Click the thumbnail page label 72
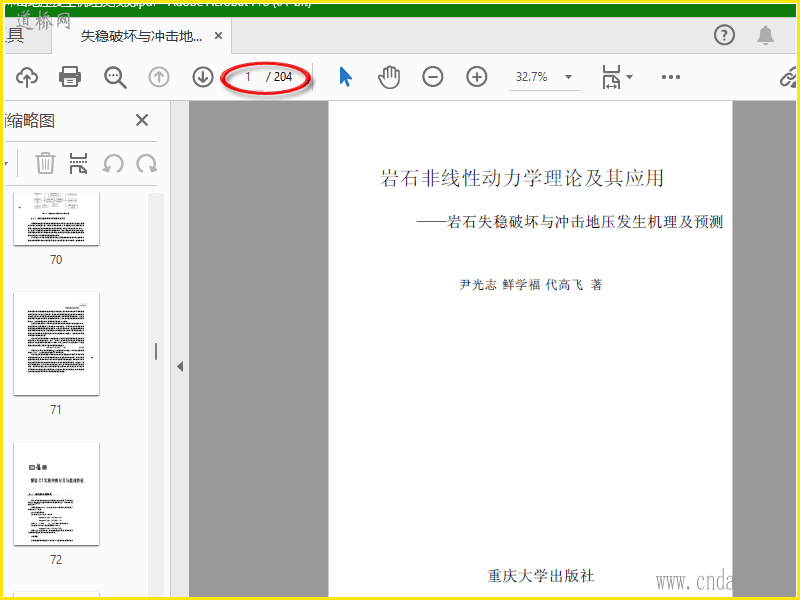Screen dimensions: 800x600 [x=56, y=560]
